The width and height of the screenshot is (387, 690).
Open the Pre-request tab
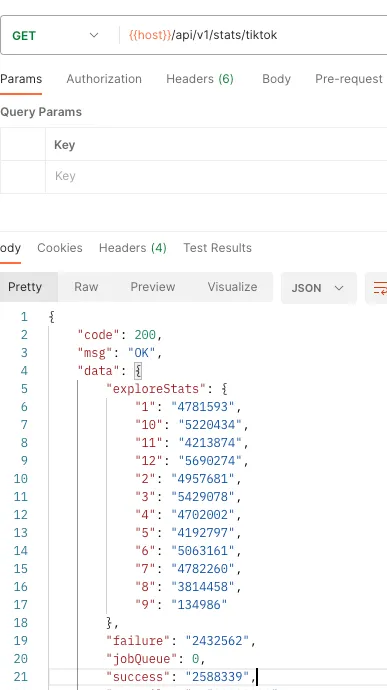point(349,79)
